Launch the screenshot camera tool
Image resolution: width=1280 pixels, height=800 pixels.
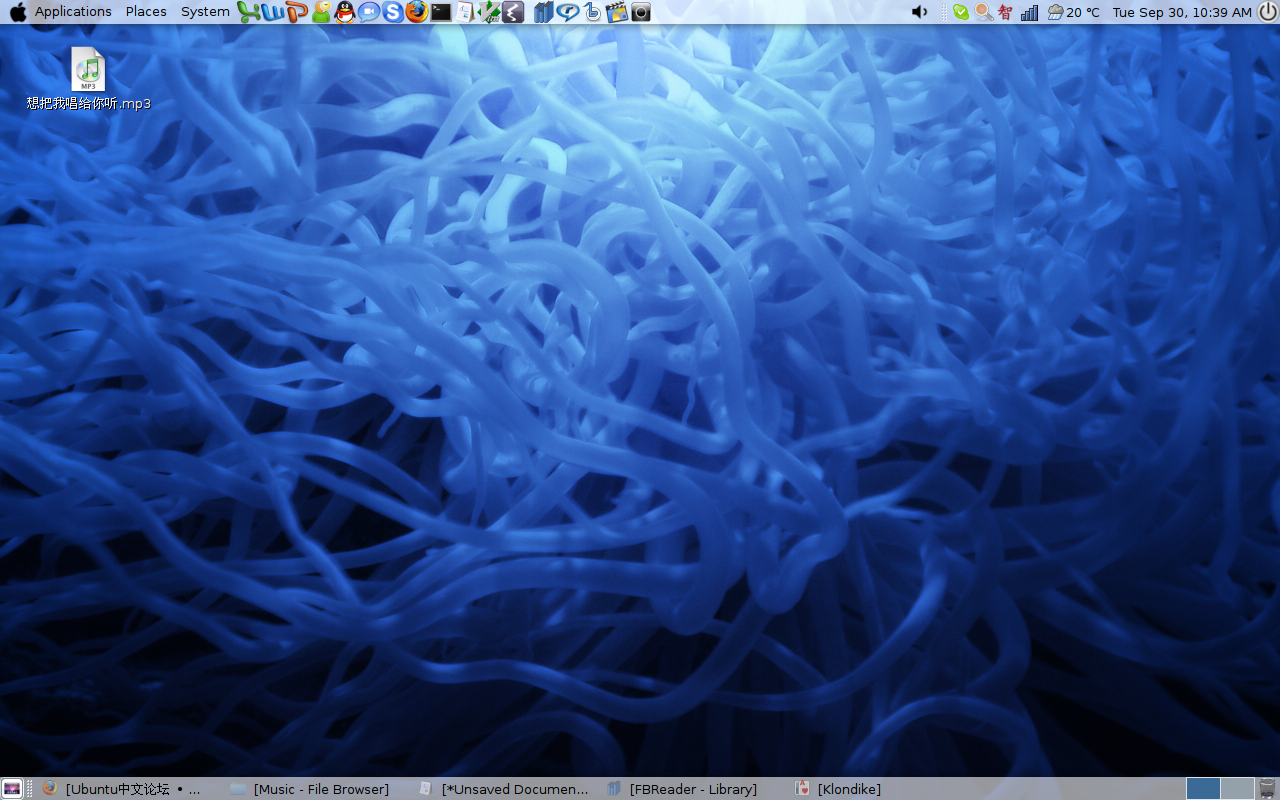click(641, 12)
